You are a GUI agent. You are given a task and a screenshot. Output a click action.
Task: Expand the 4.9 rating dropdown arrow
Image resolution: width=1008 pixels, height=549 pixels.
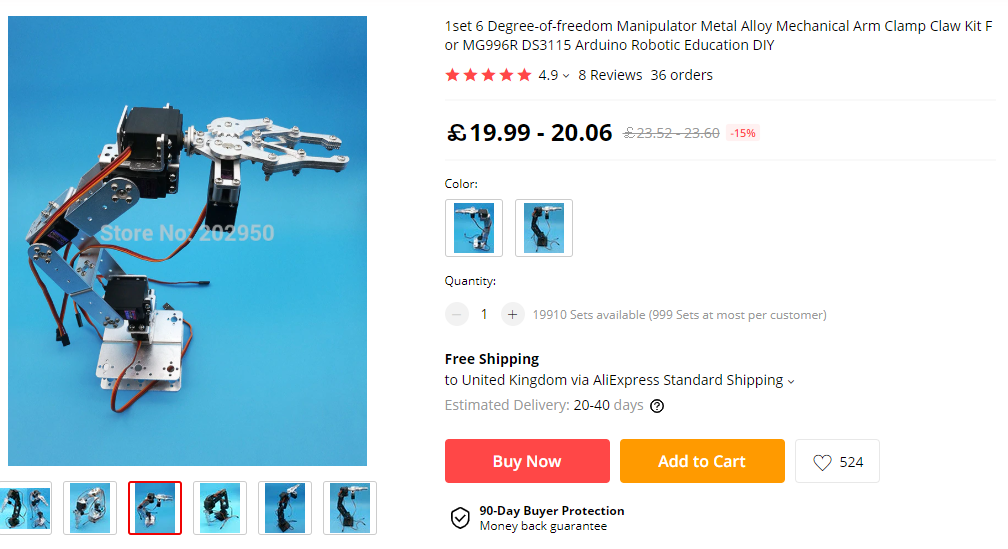point(566,76)
